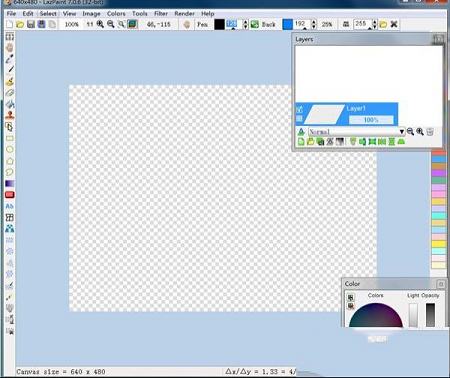Select the Polygon shape tool
The image size is (450, 378).
10,161
